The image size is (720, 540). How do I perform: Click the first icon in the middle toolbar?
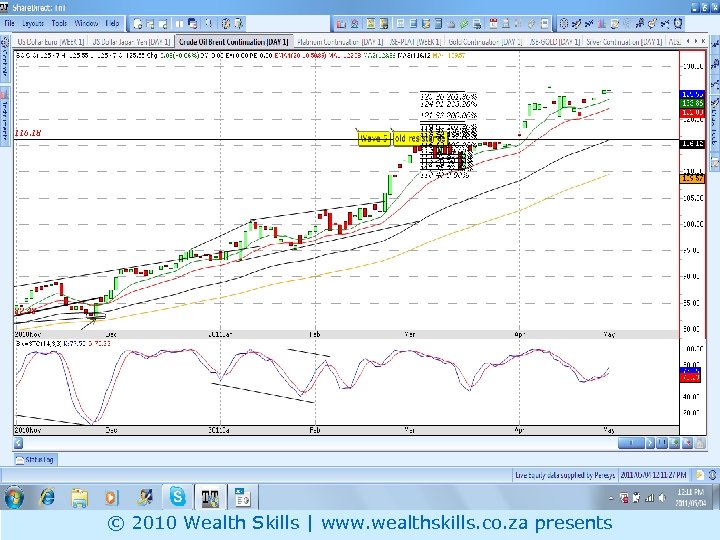(341, 23)
